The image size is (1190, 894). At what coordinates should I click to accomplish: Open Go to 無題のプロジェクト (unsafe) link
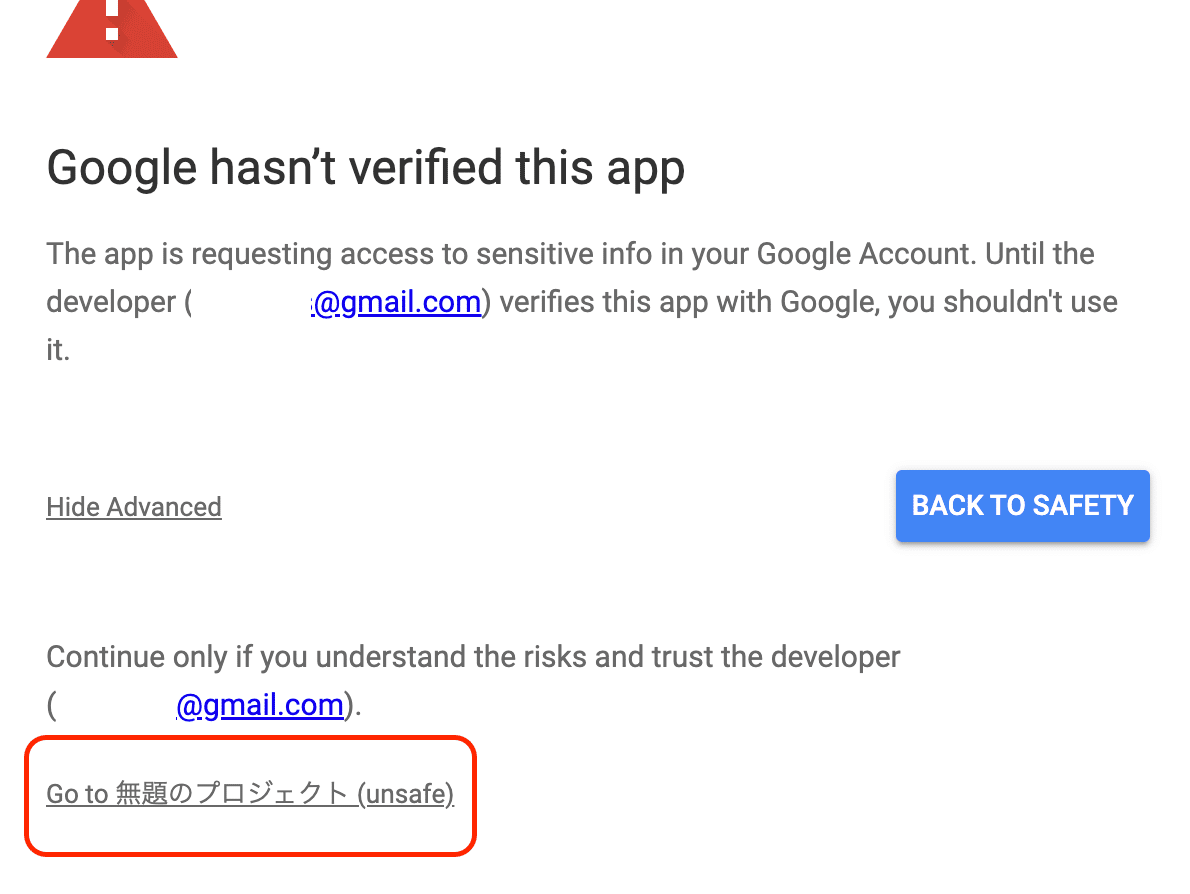click(250, 794)
